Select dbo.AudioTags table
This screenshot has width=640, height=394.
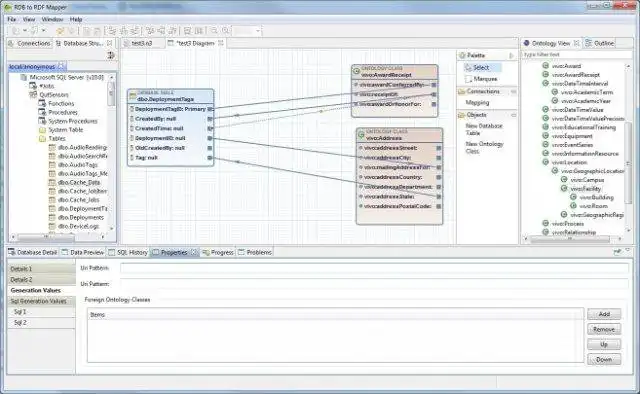73,165
